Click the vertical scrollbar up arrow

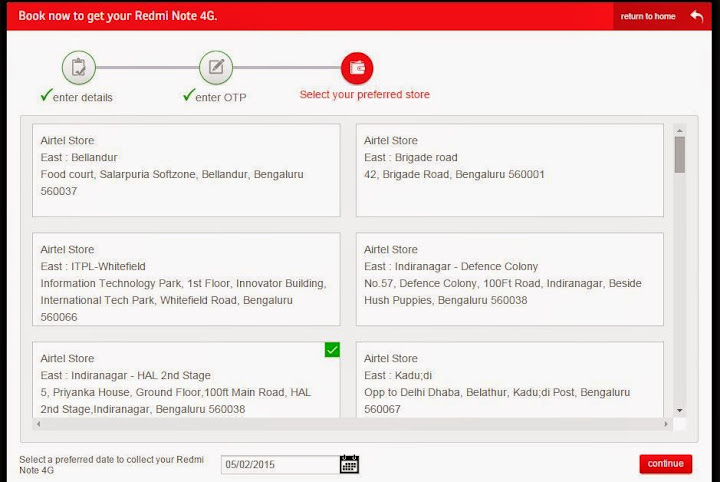(x=680, y=131)
